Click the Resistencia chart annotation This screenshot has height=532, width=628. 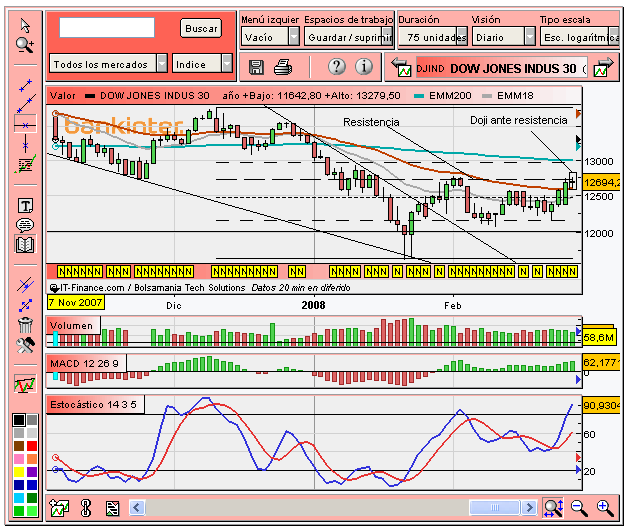(371, 122)
